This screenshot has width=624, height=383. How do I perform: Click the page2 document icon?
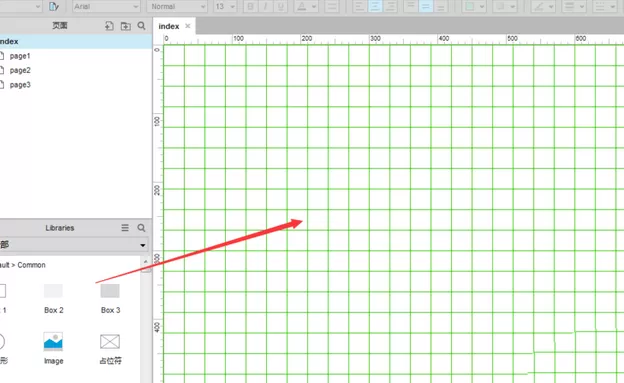(x=2, y=70)
